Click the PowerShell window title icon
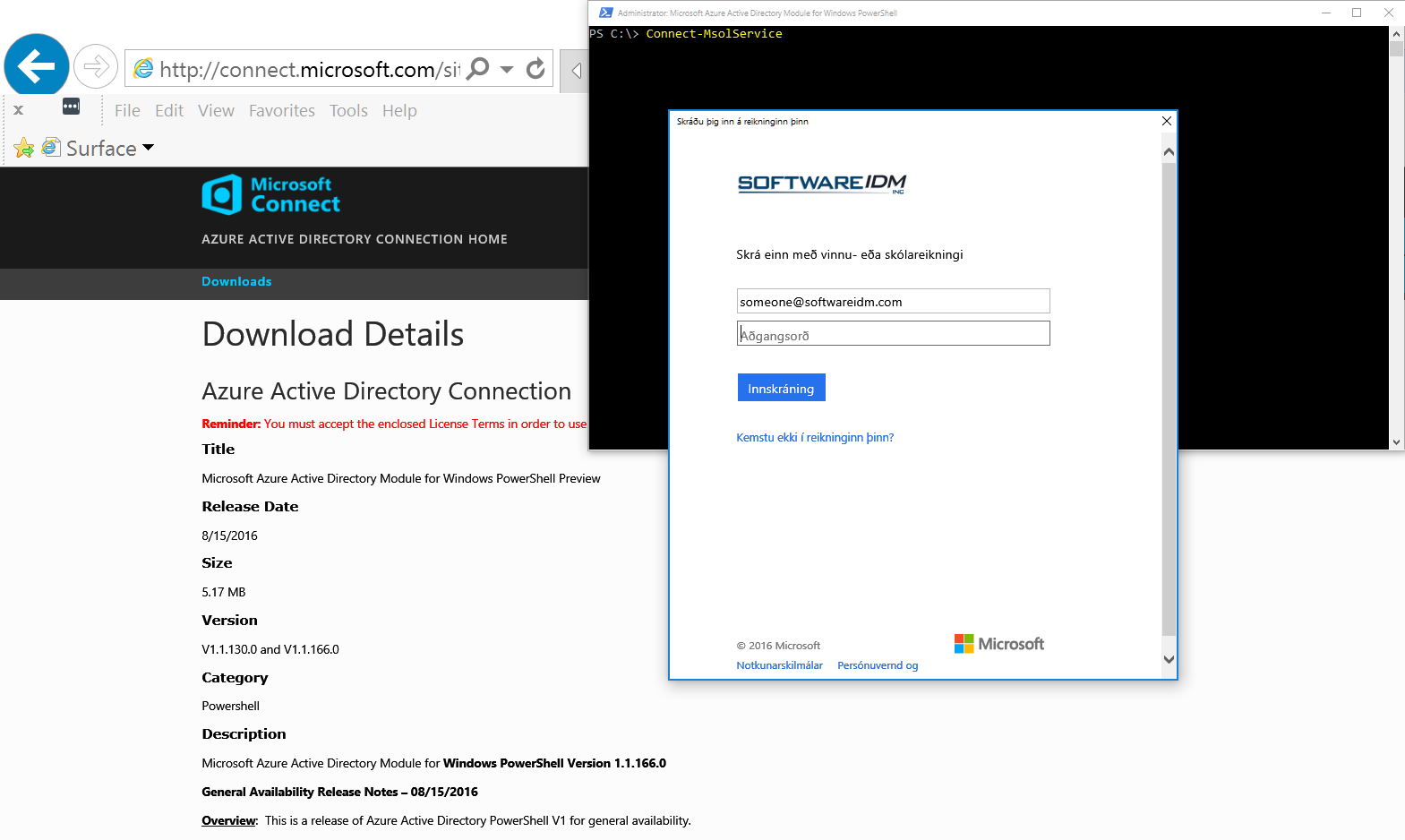Image resolution: width=1405 pixels, height=840 pixels. [x=605, y=13]
